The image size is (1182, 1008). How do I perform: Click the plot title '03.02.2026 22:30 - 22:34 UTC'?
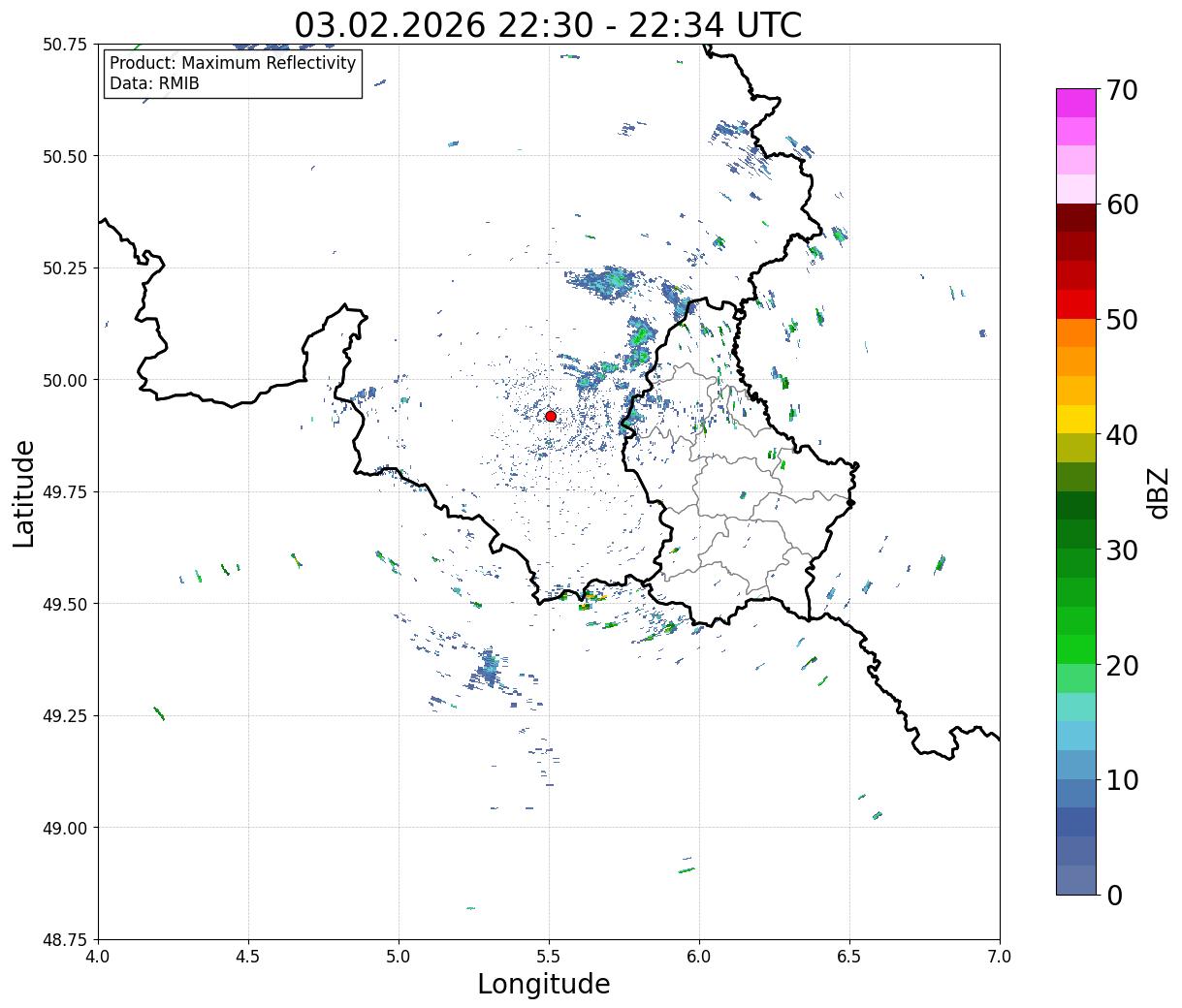(548, 24)
